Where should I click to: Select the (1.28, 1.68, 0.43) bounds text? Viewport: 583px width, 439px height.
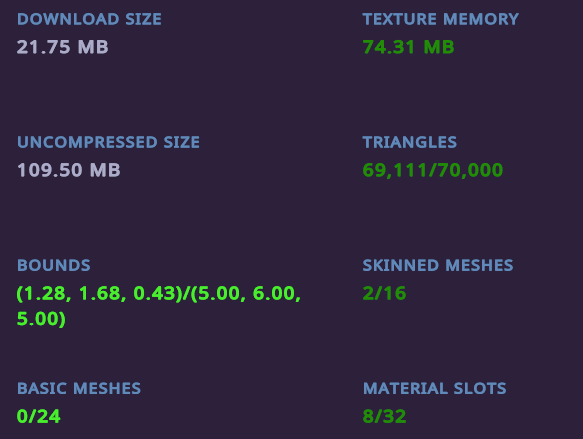99,293
